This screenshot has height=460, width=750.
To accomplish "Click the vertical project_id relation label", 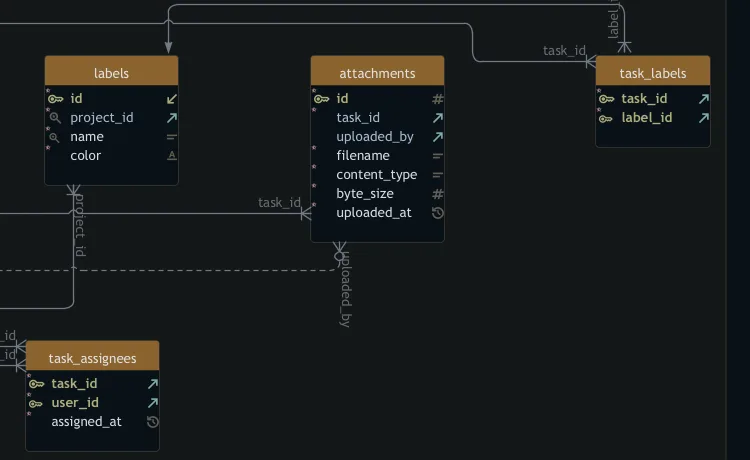I will pyautogui.click(x=80, y=225).
